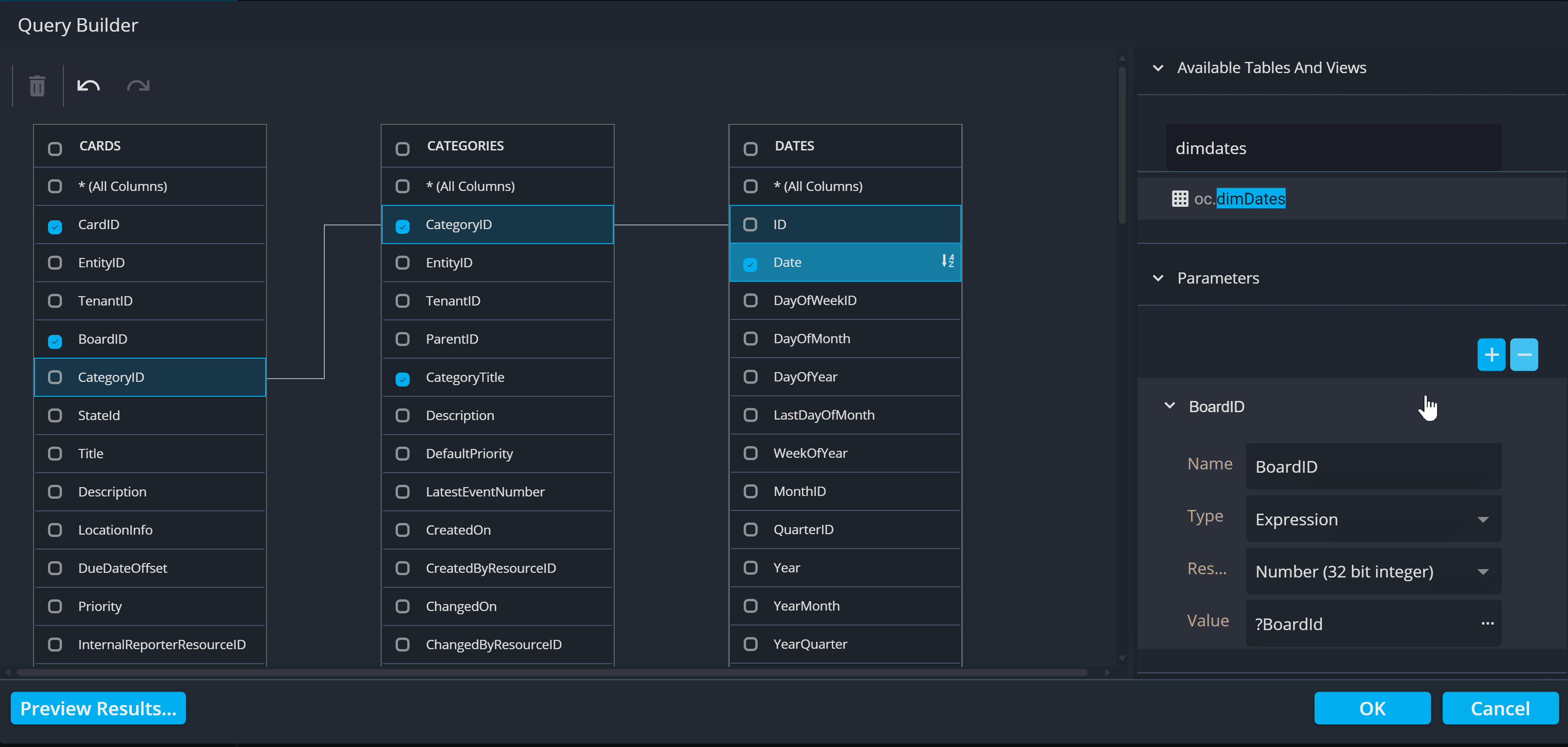This screenshot has height=747, width=1568.
Task: Uncheck the Date column checkbox in DATES
Action: pos(750,264)
